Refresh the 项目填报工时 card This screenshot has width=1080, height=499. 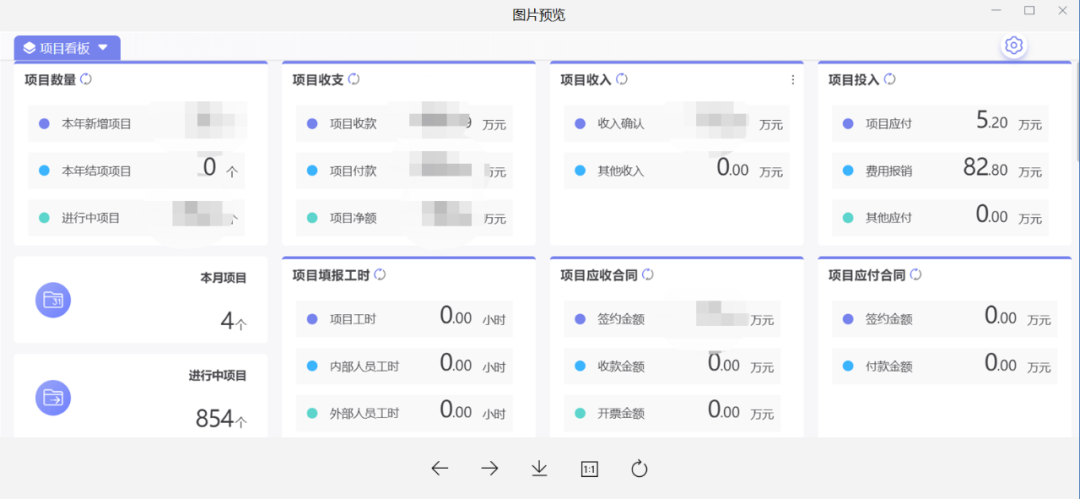point(380,274)
